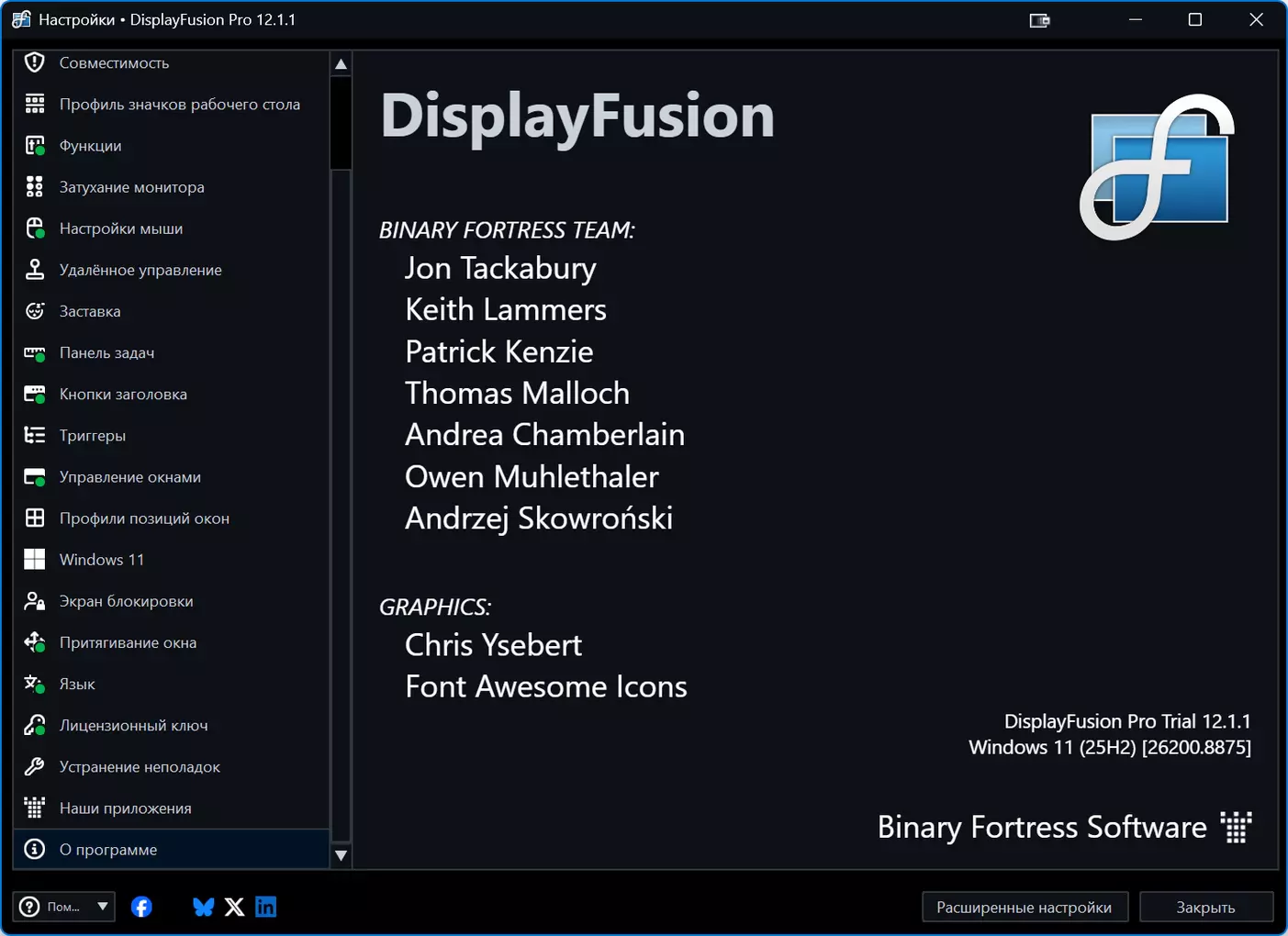Click the sidebar vertical scrollbar thumb
This screenshot has width=1288, height=936.
pyautogui.click(x=341, y=123)
